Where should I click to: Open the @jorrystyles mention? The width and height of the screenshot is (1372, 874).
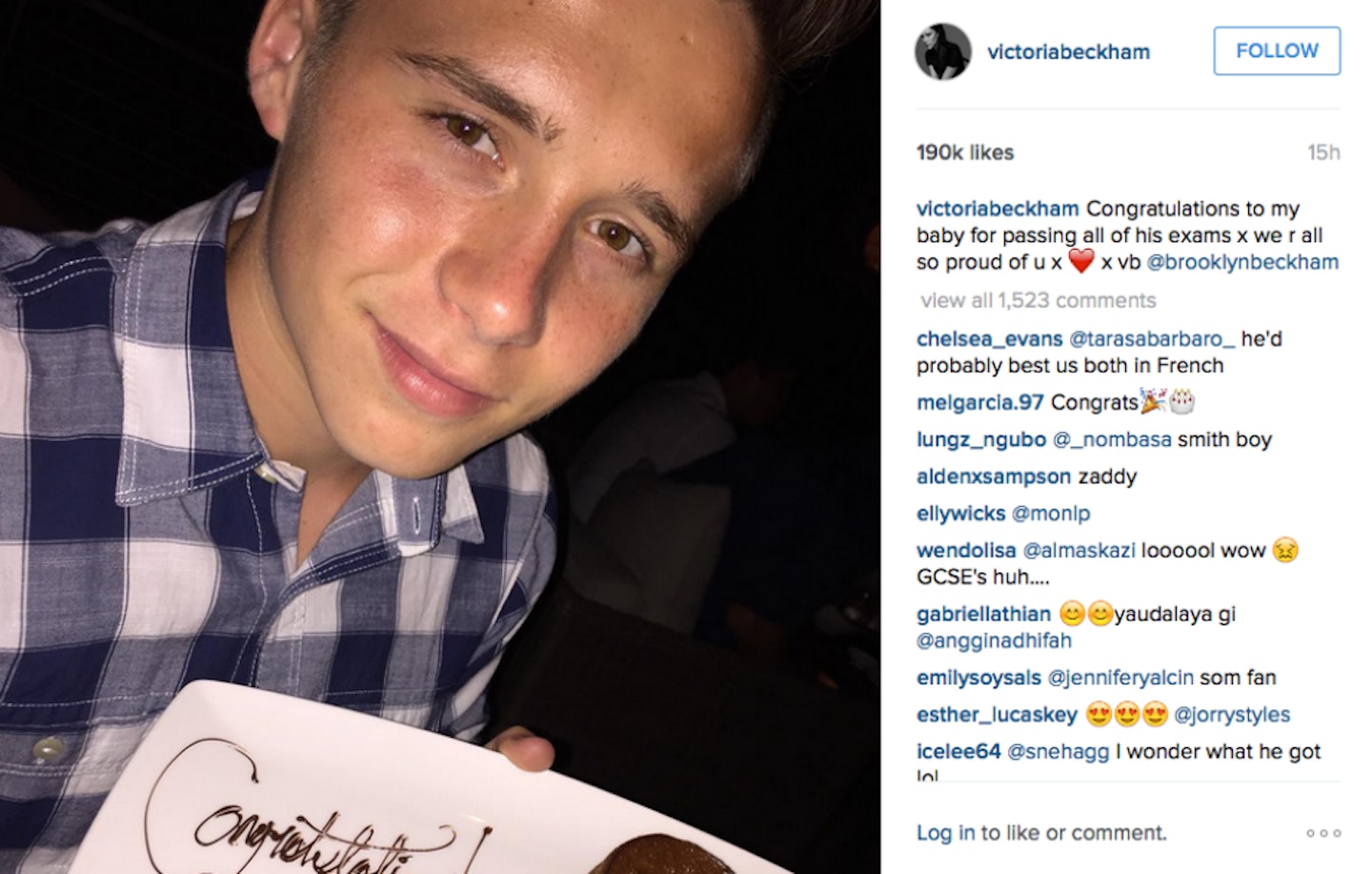click(1231, 715)
